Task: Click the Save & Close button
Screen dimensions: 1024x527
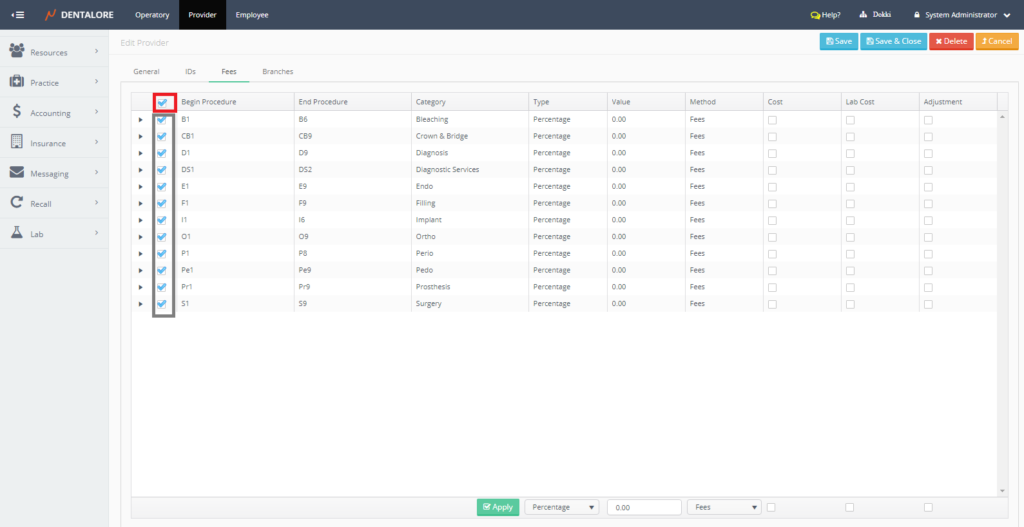Action: pyautogui.click(x=893, y=41)
